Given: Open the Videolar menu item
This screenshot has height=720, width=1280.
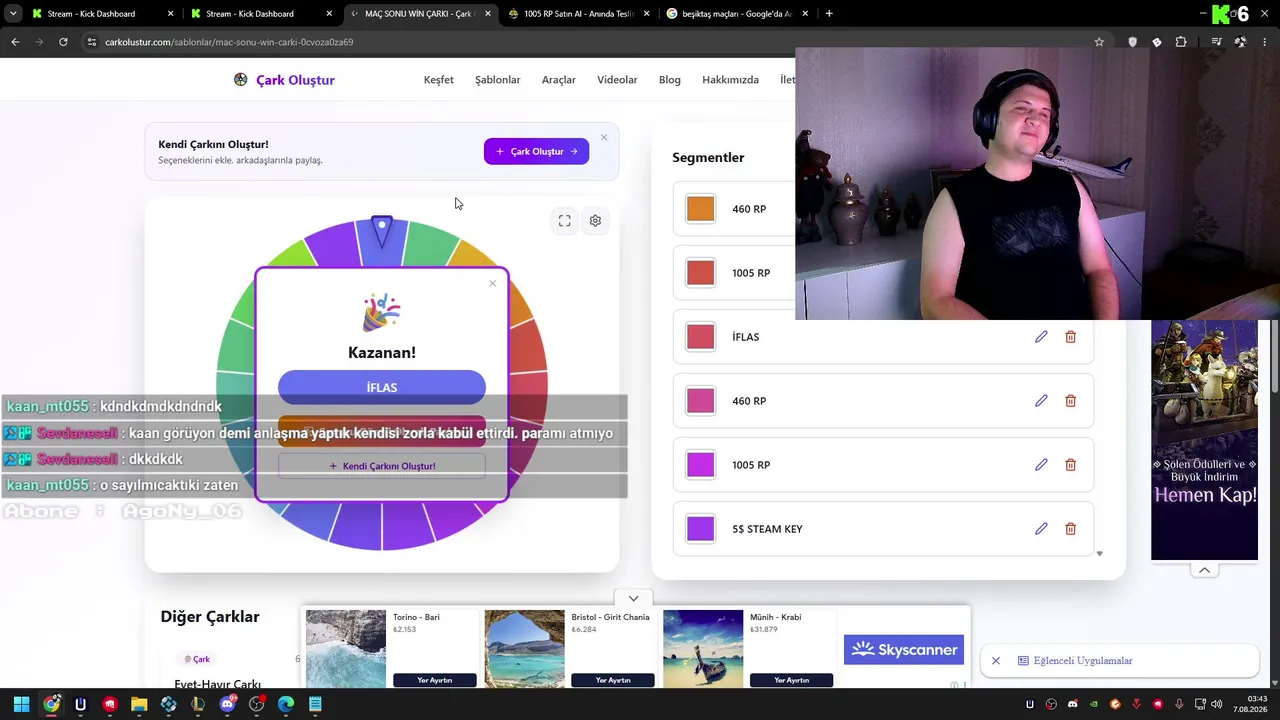Looking at the screenshot, I should click(617, 80).
